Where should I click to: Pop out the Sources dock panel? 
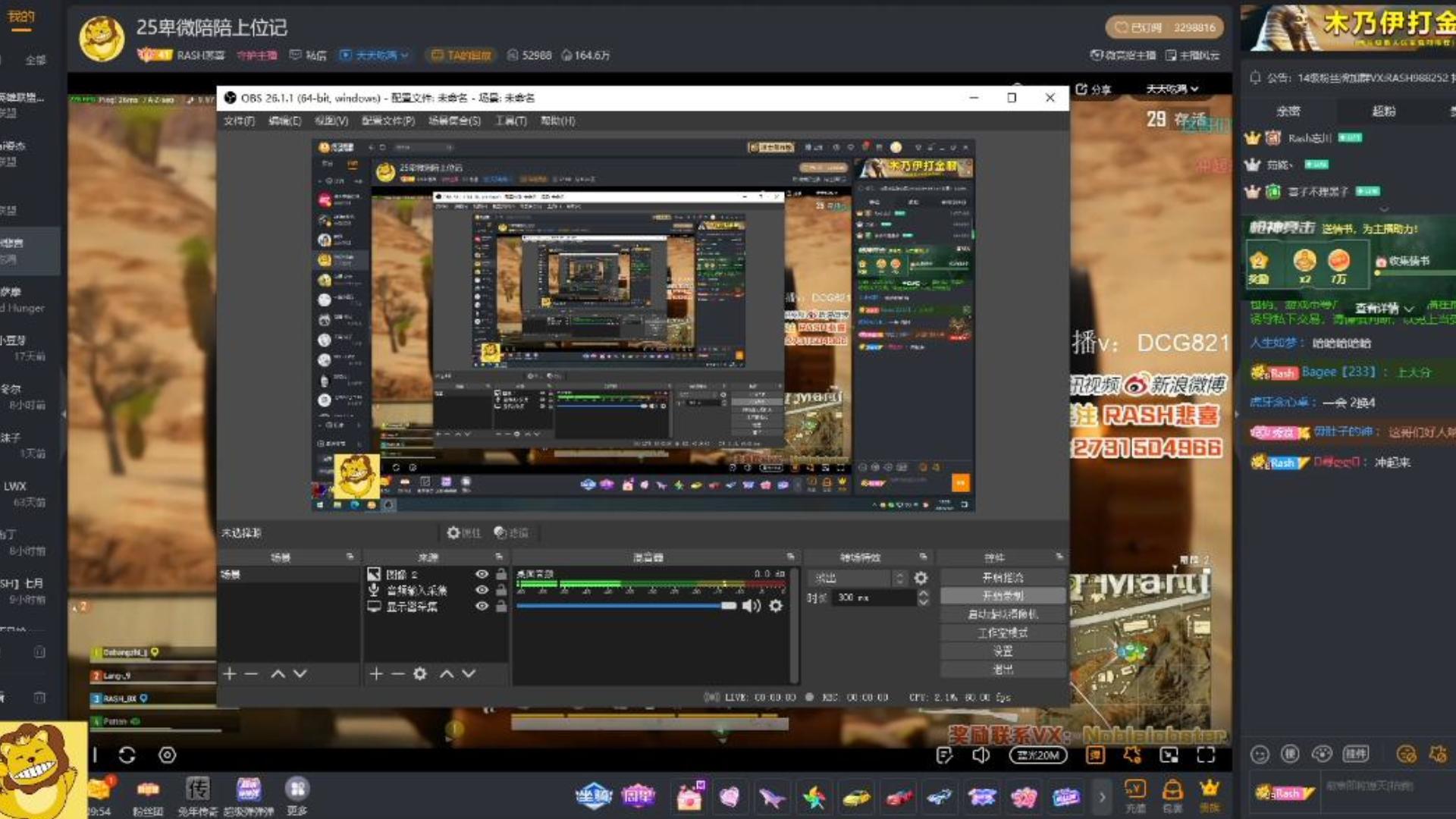499,557
